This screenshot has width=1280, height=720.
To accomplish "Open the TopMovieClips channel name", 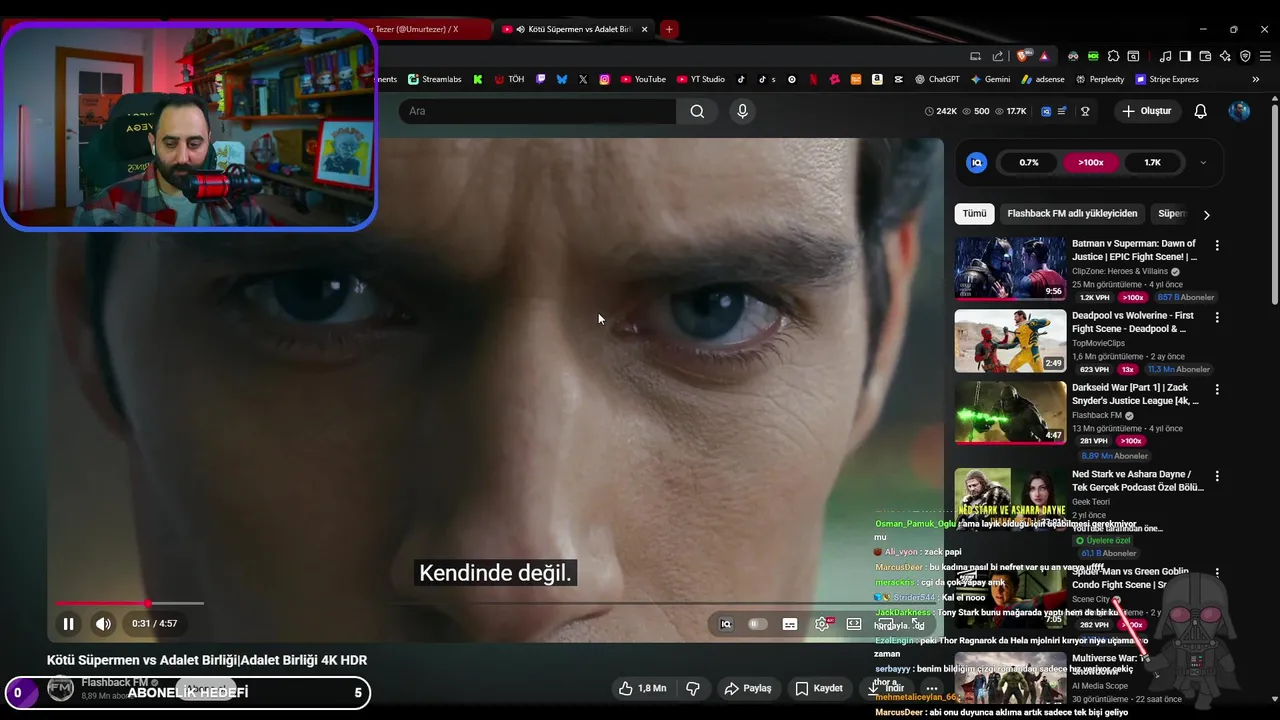I will point(1098,343).
